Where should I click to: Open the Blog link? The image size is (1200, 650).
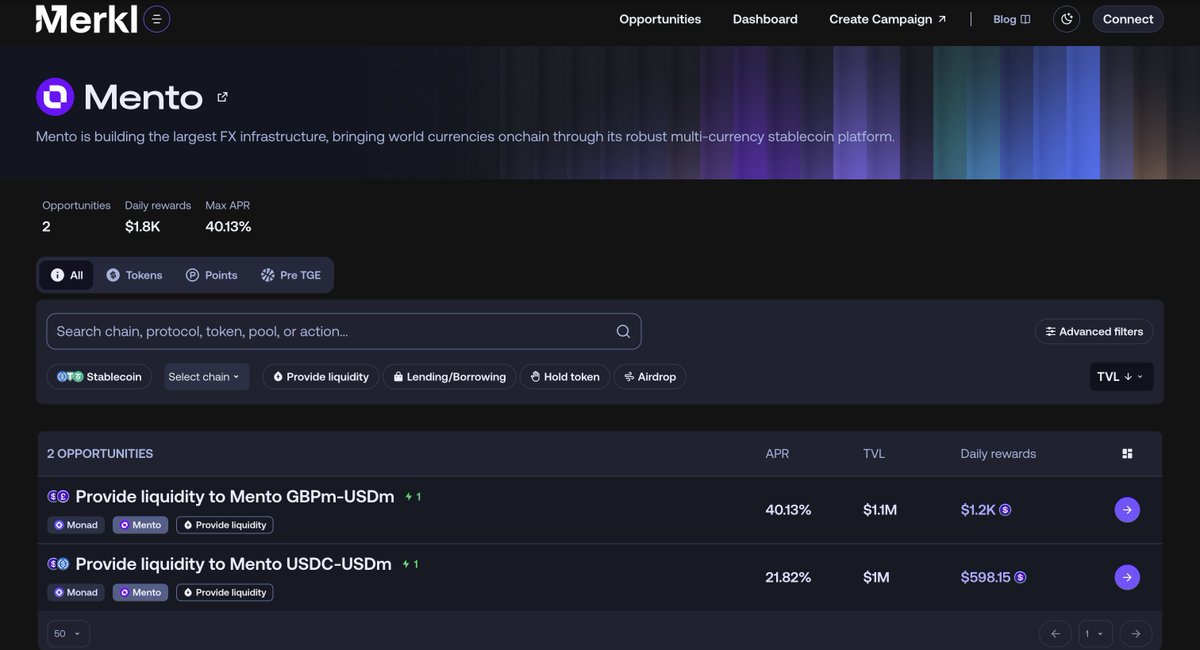point(1012,19)
